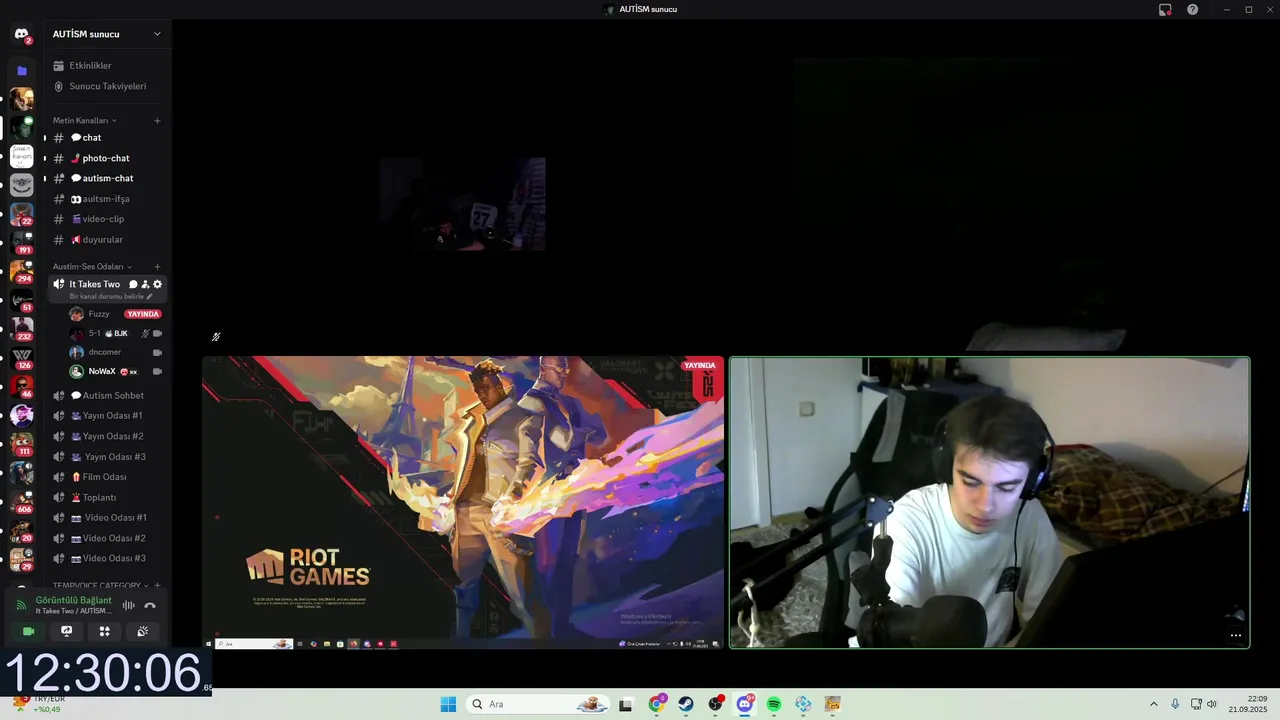Click Steam icon in taskbar
This screenshot has height=720, width=1280.
click(686, 704)
